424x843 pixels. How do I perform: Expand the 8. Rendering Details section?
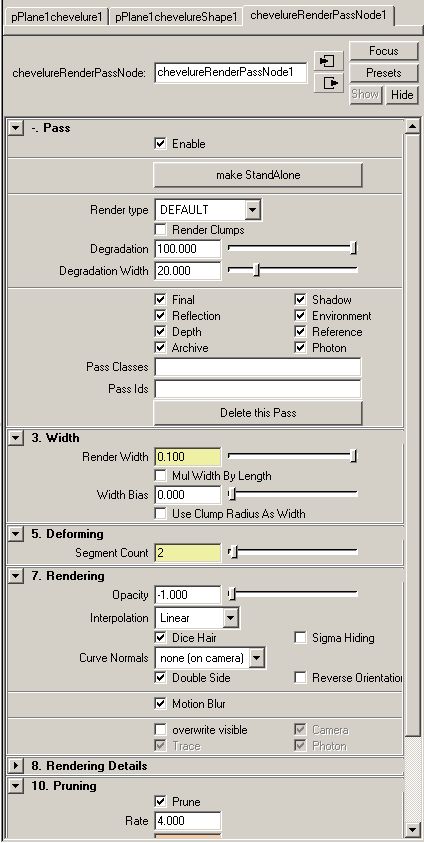click(16, 765)
